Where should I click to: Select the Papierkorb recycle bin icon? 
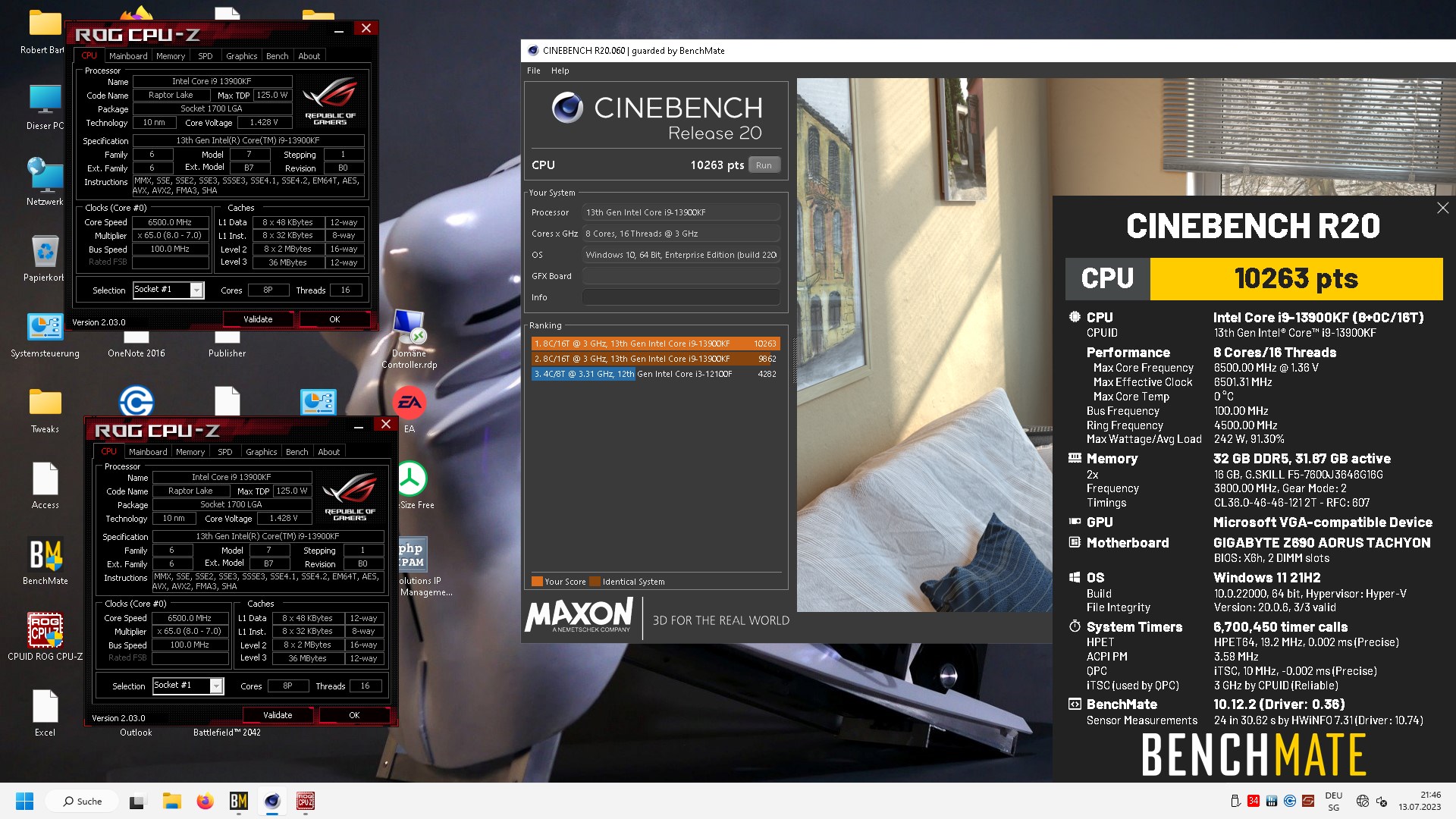click(45, 258)
